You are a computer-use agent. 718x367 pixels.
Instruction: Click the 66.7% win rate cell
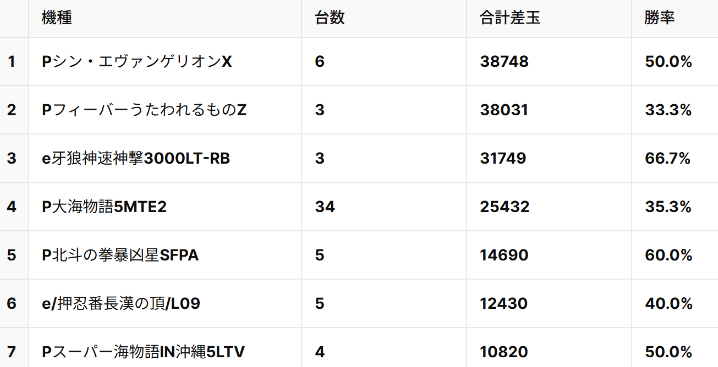674,158
